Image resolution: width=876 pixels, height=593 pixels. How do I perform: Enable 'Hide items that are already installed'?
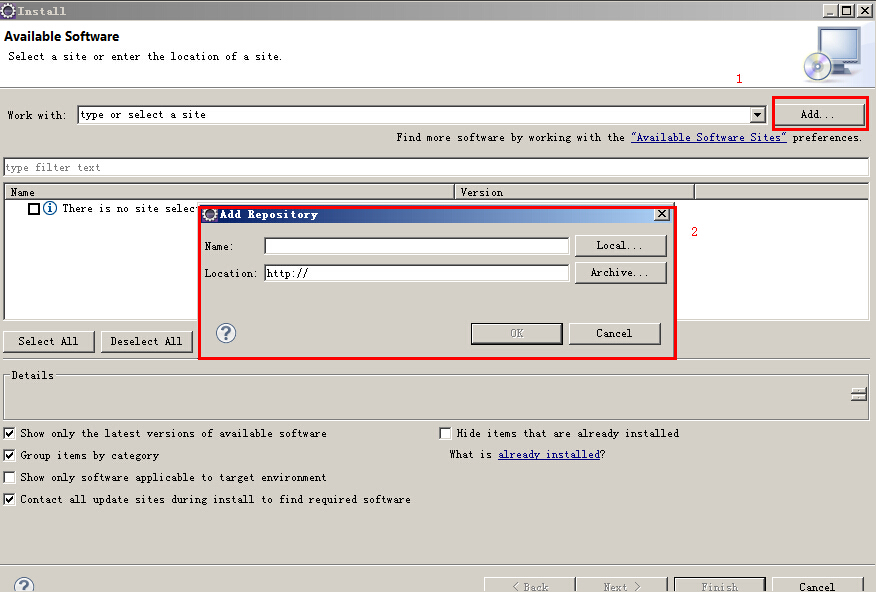pyautogui.click(x=446, y=434)
